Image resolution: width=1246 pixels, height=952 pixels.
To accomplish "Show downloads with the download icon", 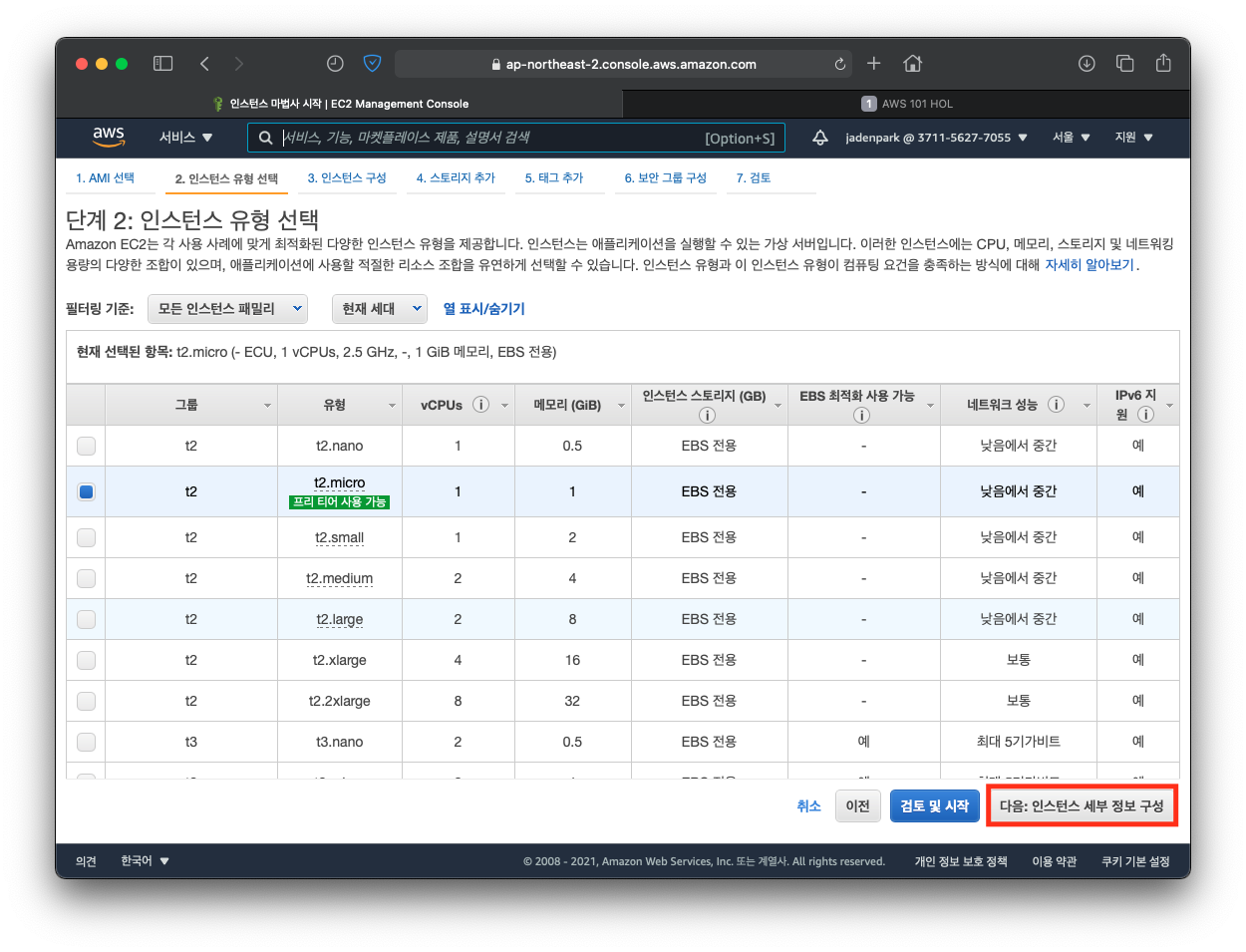I will pos(1087,64).
